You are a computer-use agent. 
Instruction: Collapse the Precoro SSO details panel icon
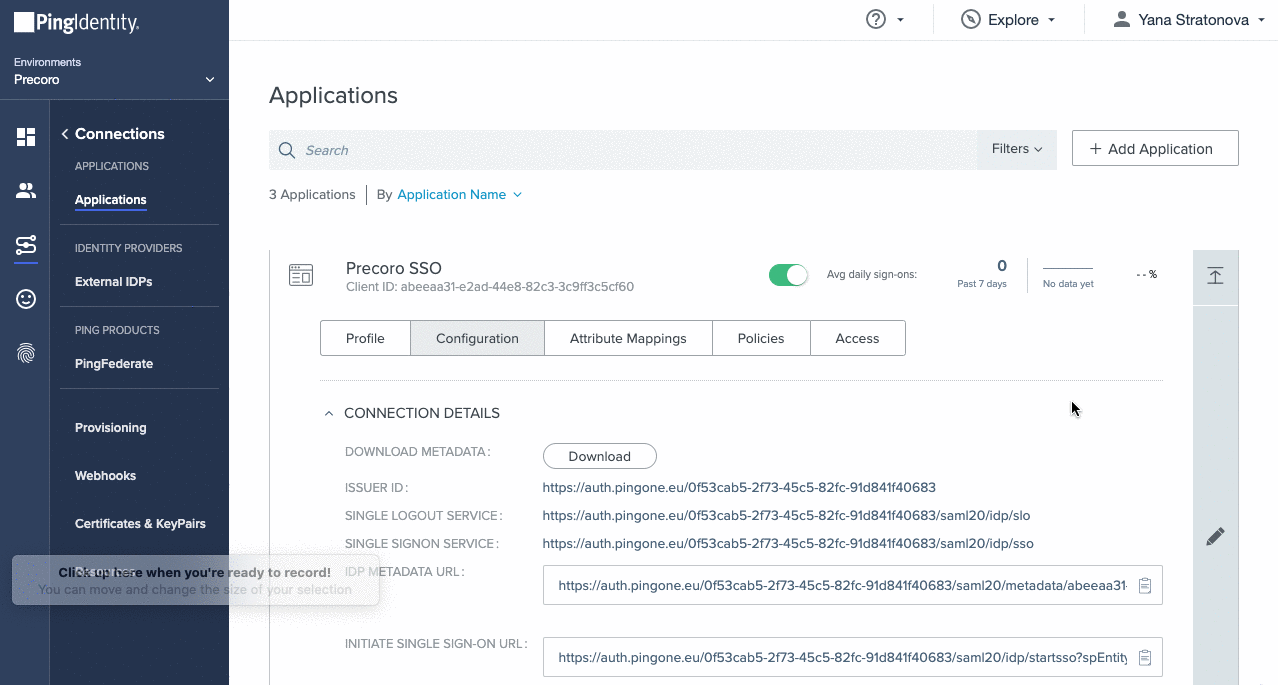[x=1215, y=277]
